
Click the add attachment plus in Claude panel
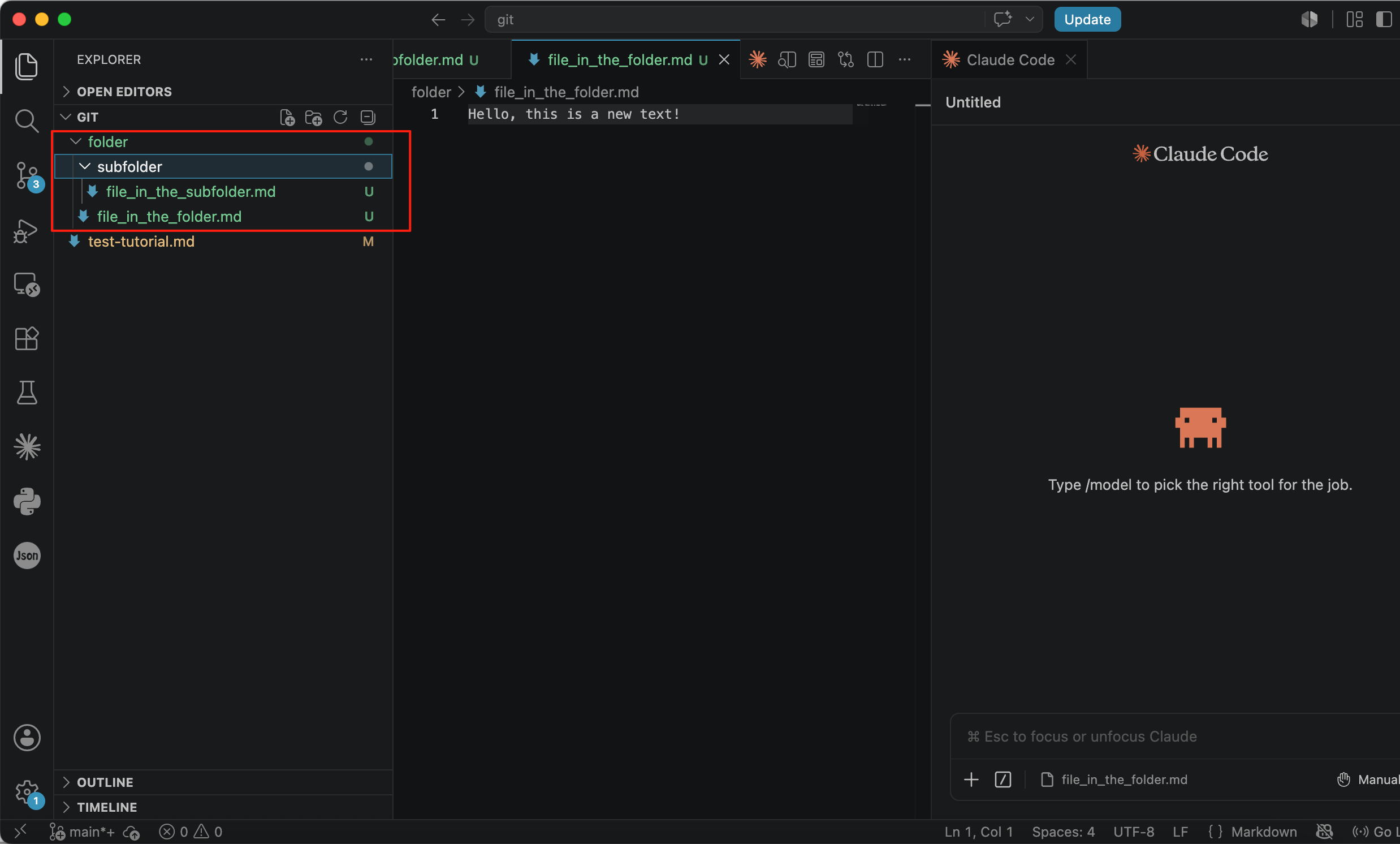(x=971, y=779)
